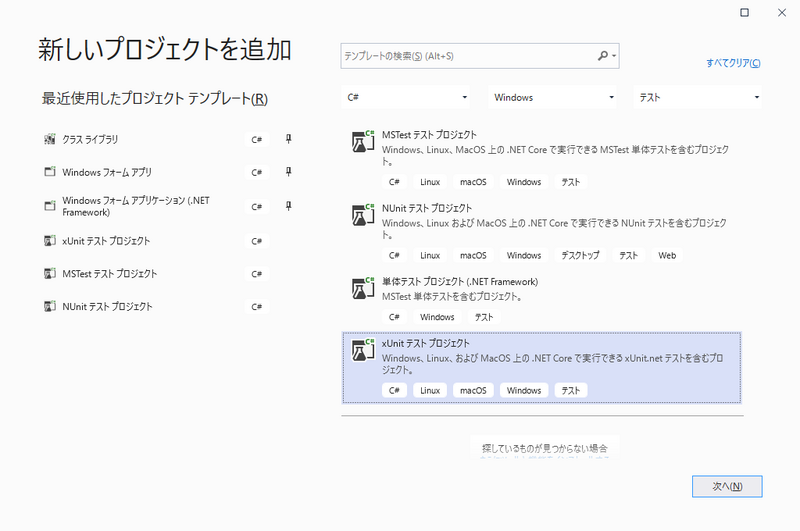800x531 pixels.
Task: Open the テスト project type dropdown
Action: (697, 97)
